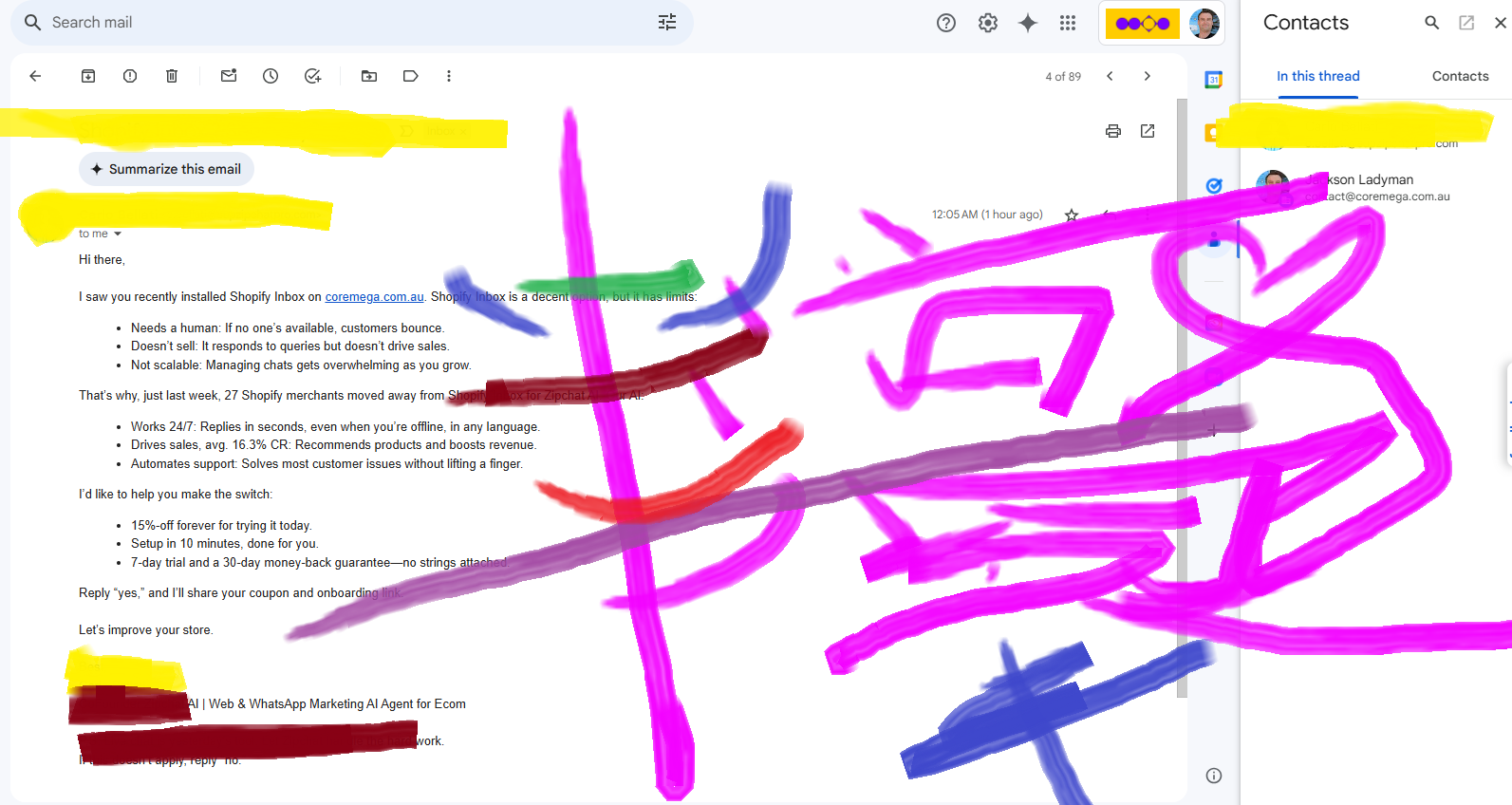Open the Google apps grid

(x=1068, y=23)
